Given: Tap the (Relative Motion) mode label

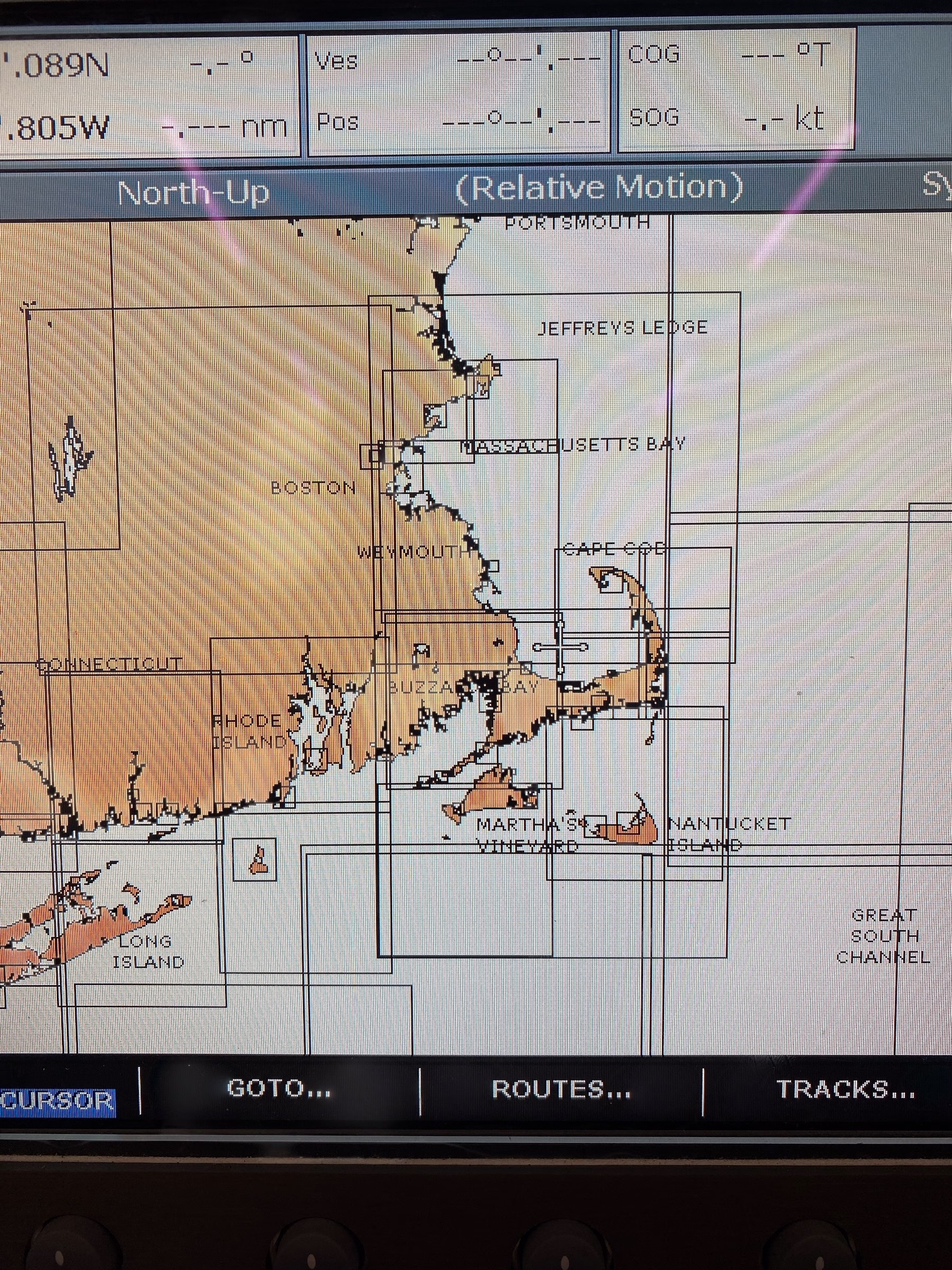Looking at the screenshot, I should click(599, 187).
